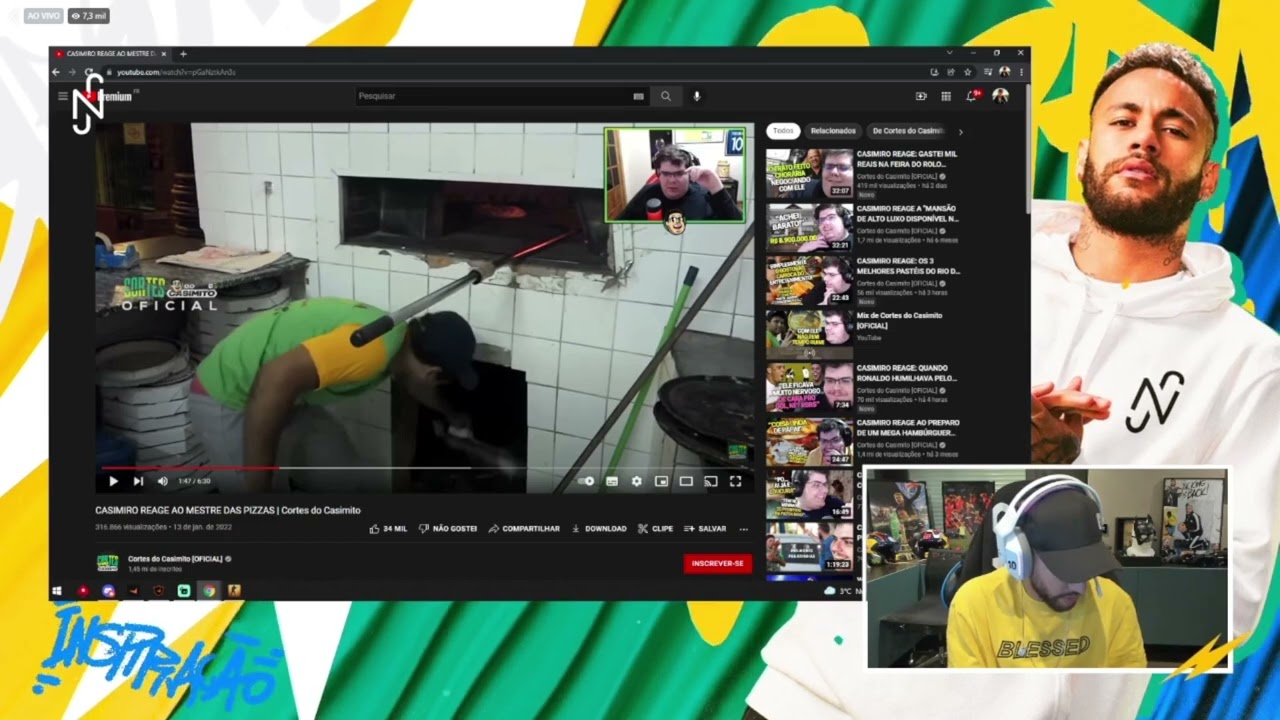
Task: Click the red INSCREVER-SE subscribe button
Action: pos(717,563)
